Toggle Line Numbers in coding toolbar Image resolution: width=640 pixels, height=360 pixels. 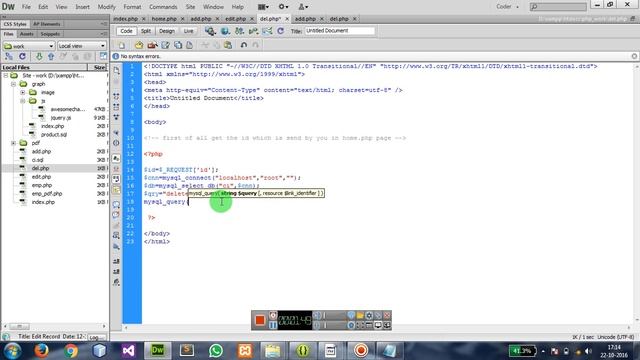(x=116, y=159)
